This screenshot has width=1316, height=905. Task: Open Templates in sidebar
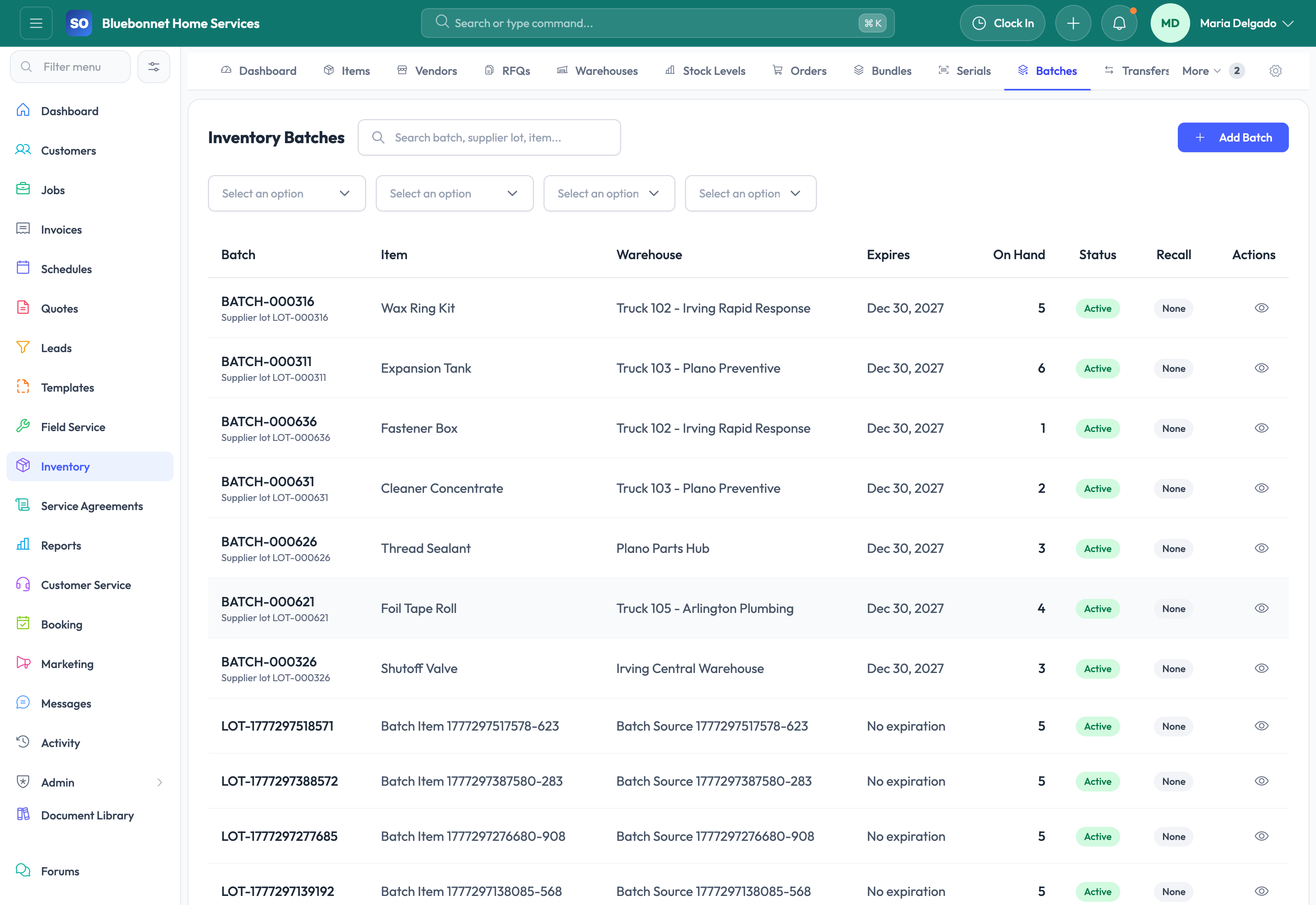[90, 388]
